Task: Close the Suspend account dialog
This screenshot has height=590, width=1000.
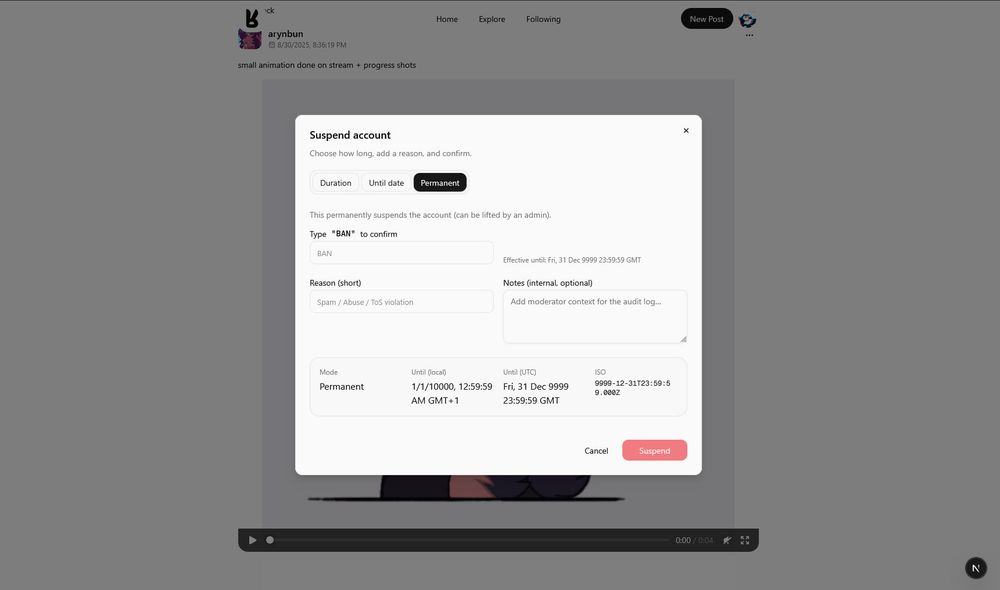Action: pos(686,131)
